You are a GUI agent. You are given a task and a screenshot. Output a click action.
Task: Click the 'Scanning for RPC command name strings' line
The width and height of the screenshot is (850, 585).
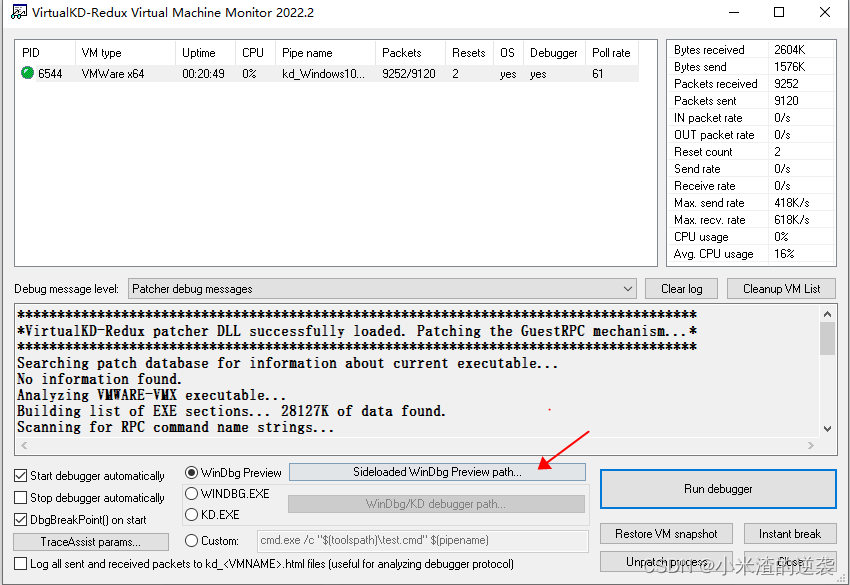(x=175, y=427)
